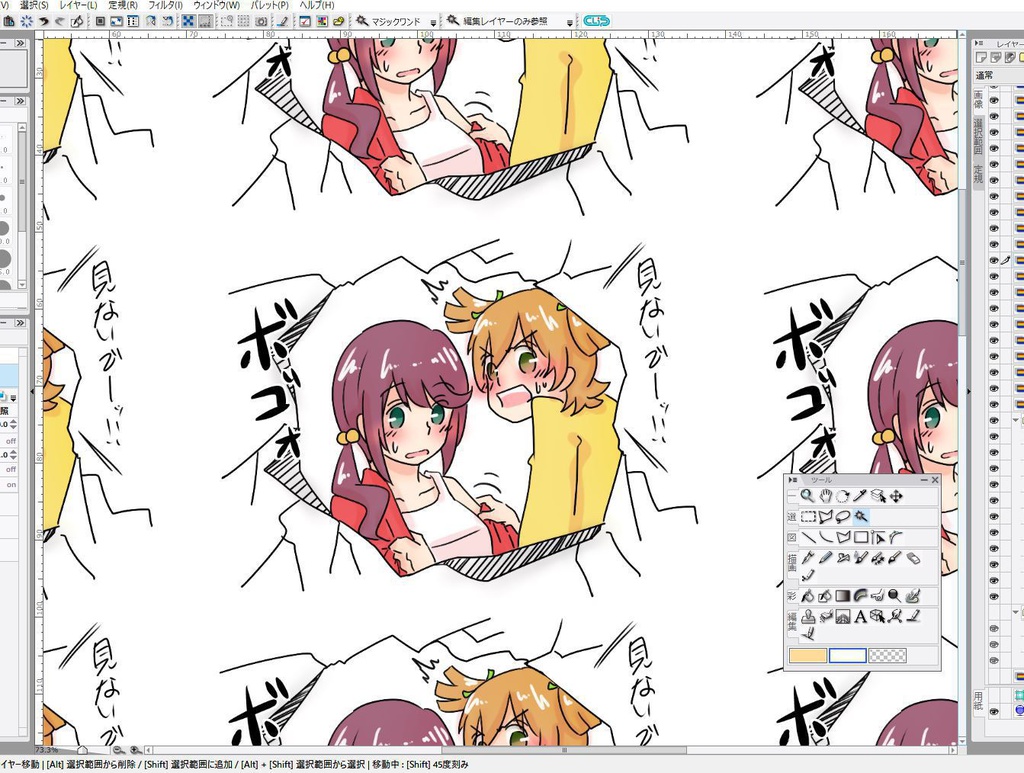This screenshot has width=1024, height=773.
Task: Select the Stamp tool in edit group
Action: click(x=808, y=616)
